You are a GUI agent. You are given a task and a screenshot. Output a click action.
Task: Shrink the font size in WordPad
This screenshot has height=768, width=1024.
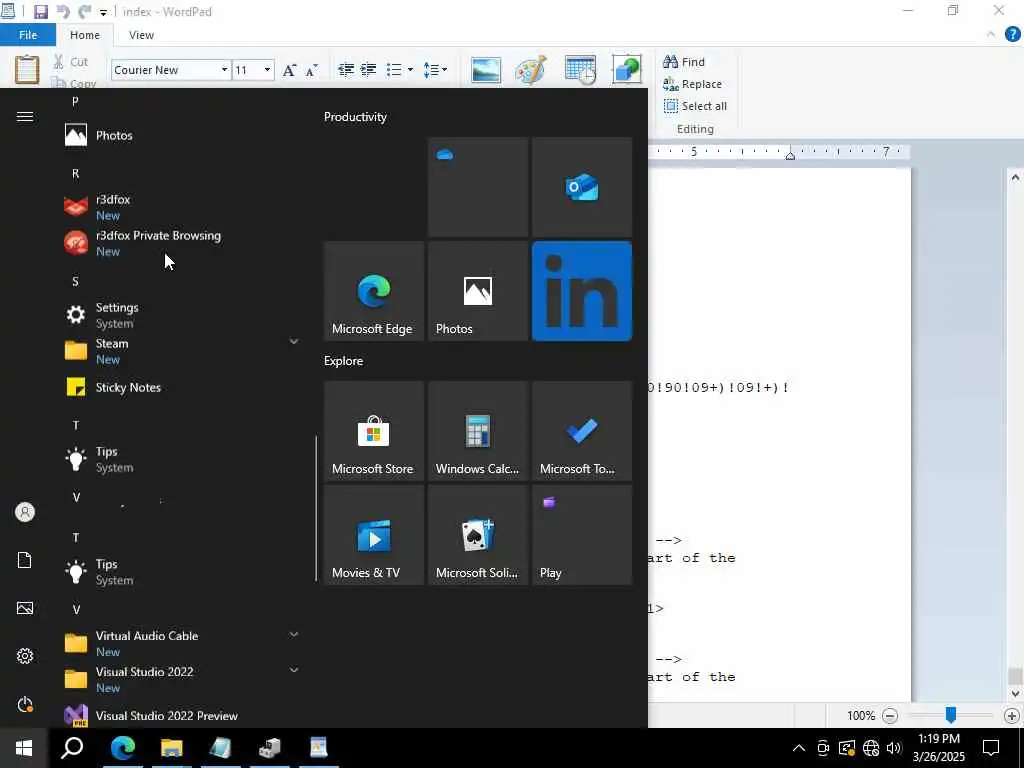(x=312, y=70)
